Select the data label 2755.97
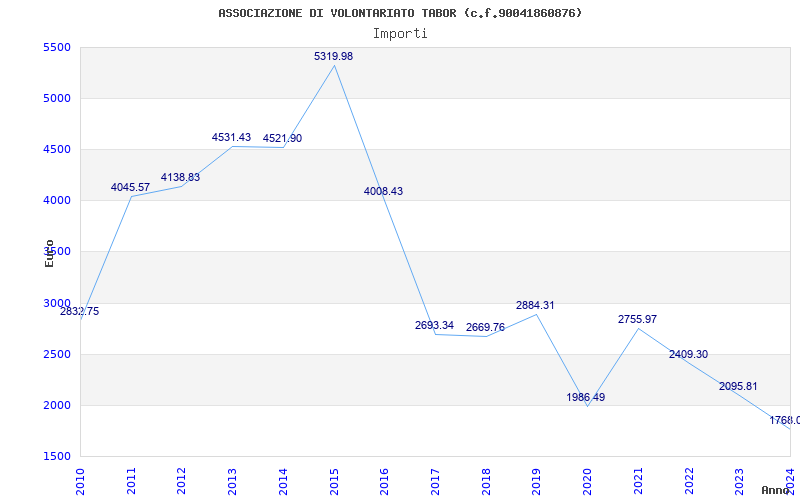The height and width of the screenshot is (500, 800). click(x=637, y=319)
